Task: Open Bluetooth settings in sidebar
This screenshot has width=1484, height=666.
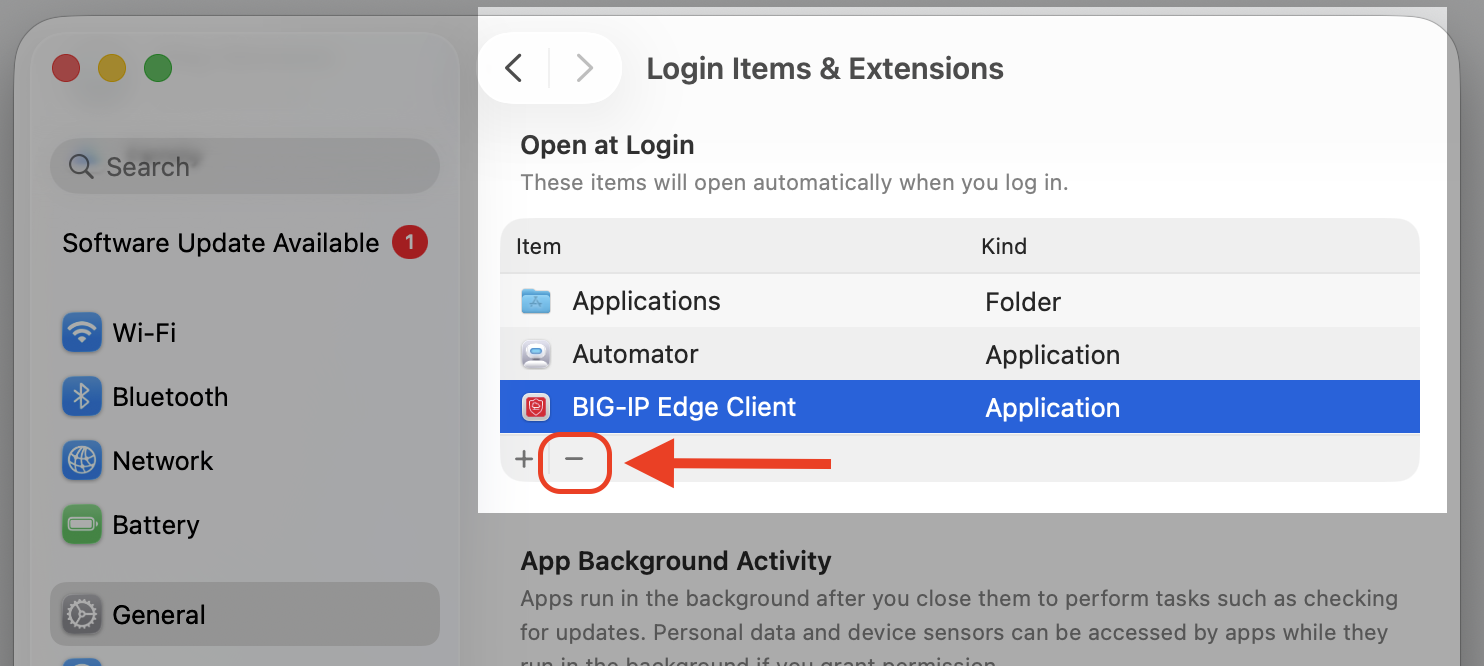Action: [x=245, y=397]
